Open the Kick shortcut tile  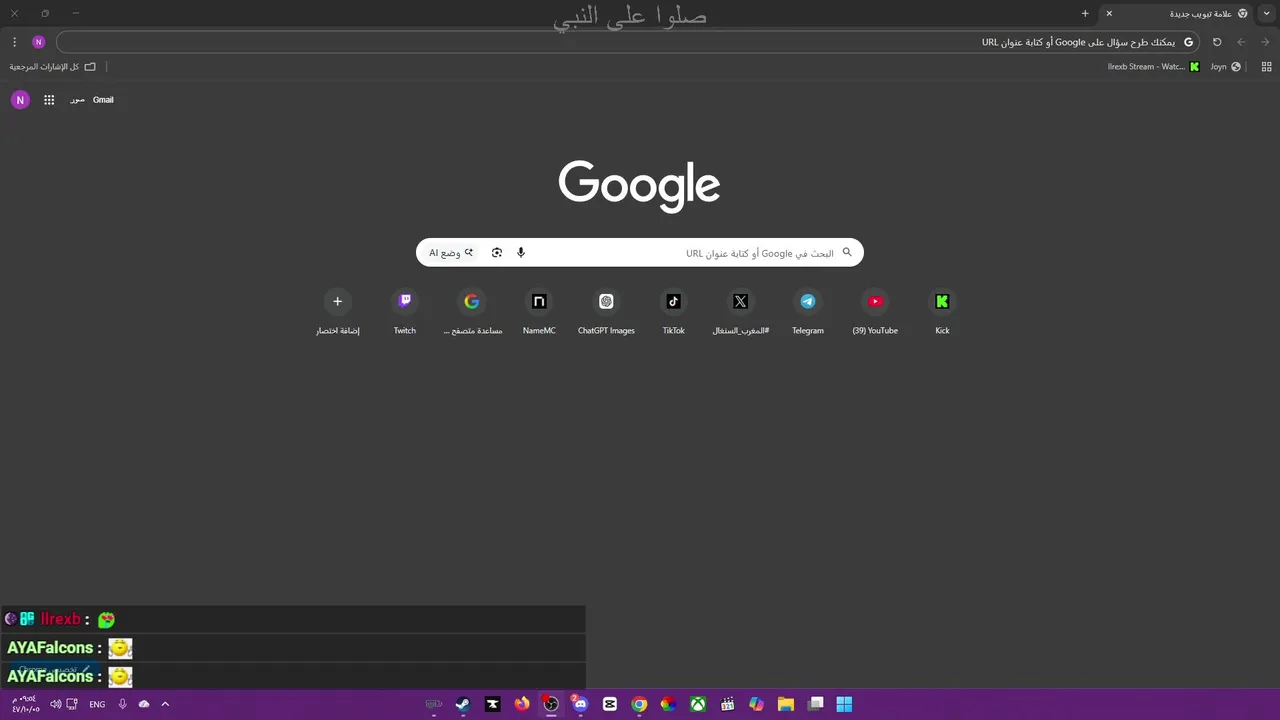(x=942, y=301)
